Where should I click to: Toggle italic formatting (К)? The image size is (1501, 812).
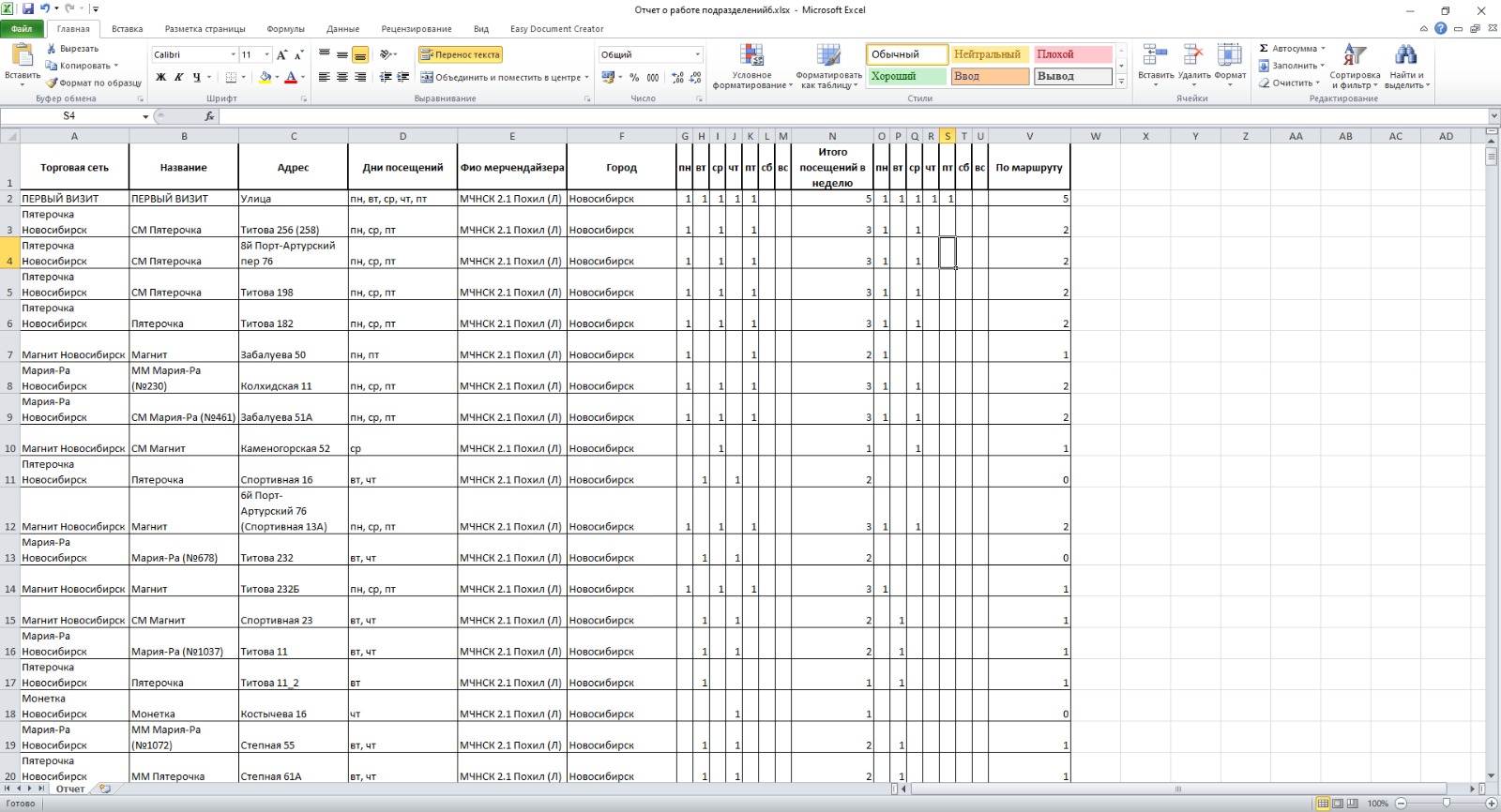point(178,77)
